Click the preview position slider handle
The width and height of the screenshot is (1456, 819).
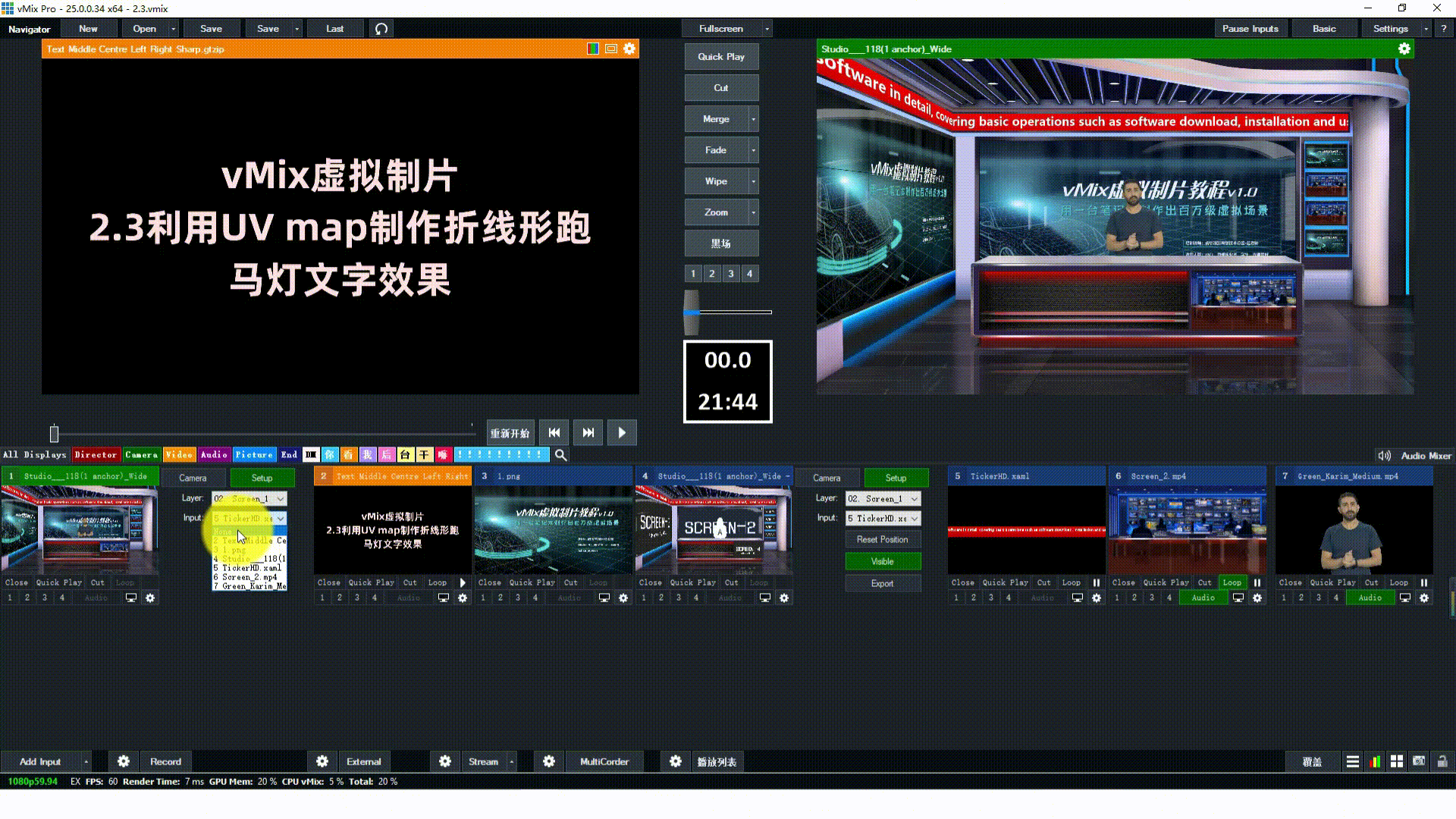click(x=54, y=434)
